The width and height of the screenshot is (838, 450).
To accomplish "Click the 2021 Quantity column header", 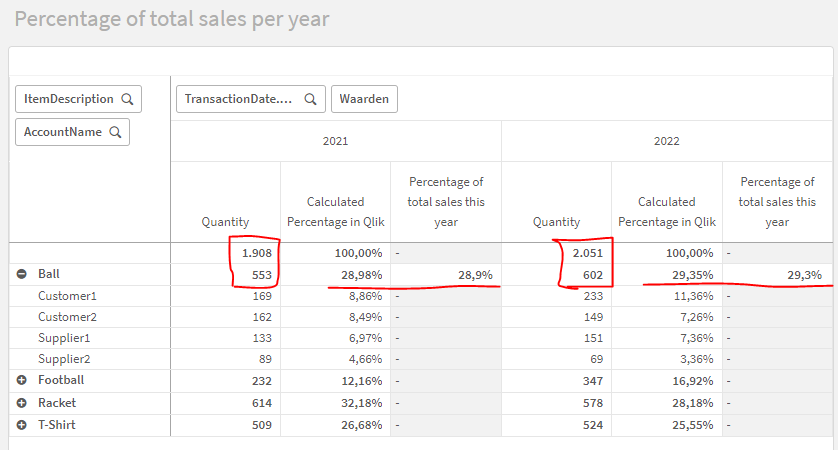I will point(225,222).
